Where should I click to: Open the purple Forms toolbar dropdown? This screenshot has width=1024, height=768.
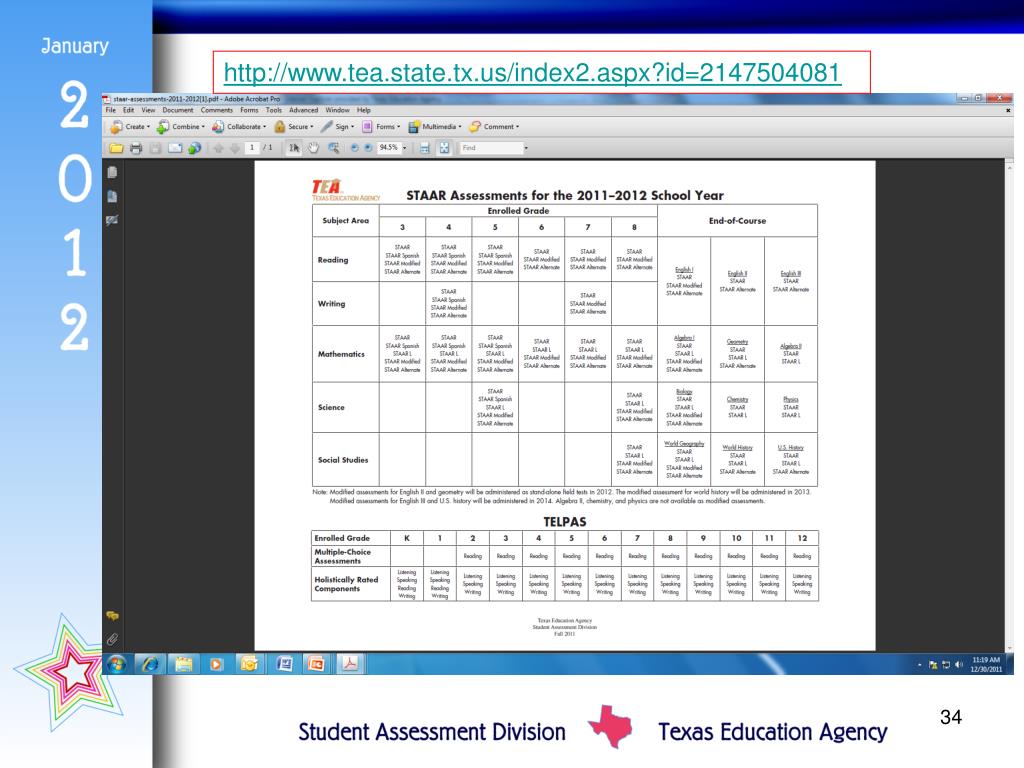(x=381, y=127)
